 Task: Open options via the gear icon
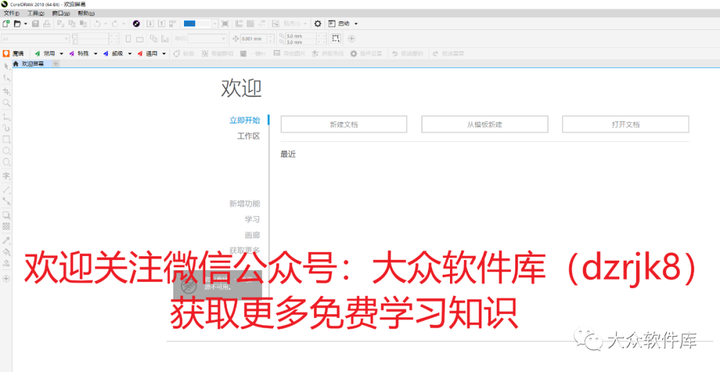tap(317, 23)
